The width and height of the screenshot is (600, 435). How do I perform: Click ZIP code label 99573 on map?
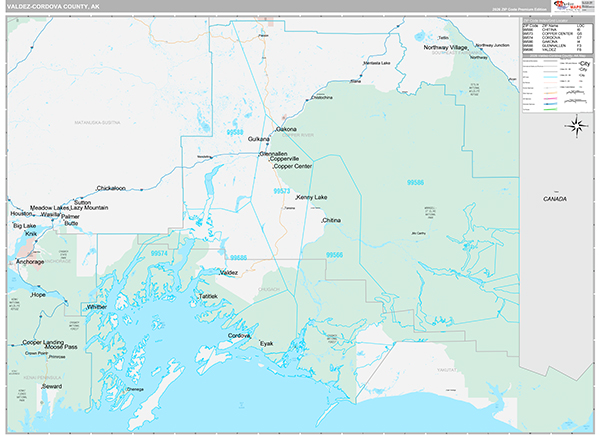pyautogui.click(x=282, y=191)
